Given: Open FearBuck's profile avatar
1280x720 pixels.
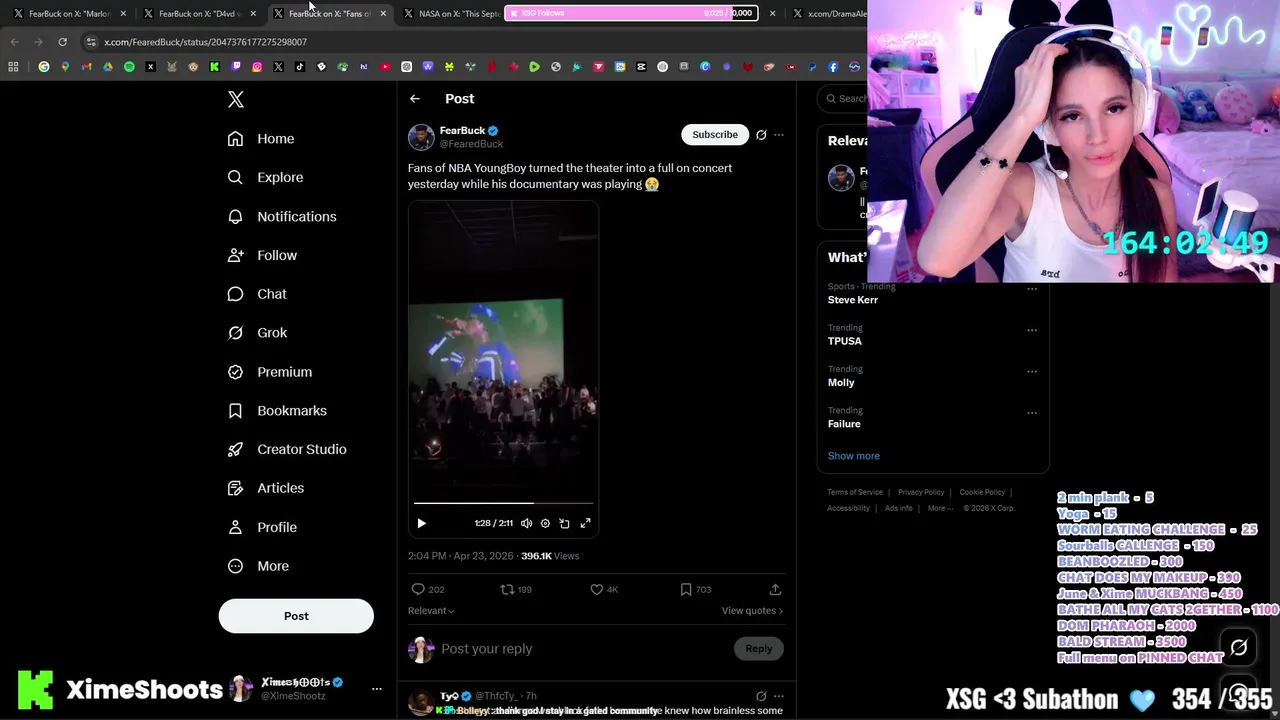Looking at the screenshot, I should click(421, 137).
